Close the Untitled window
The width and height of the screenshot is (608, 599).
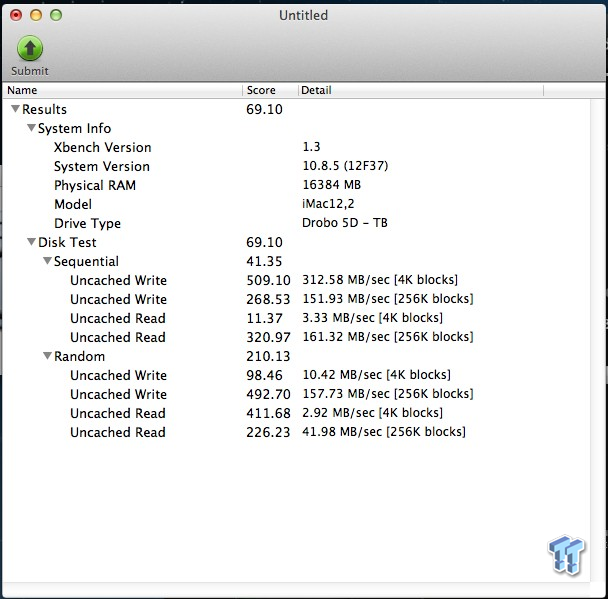point(16,16)
